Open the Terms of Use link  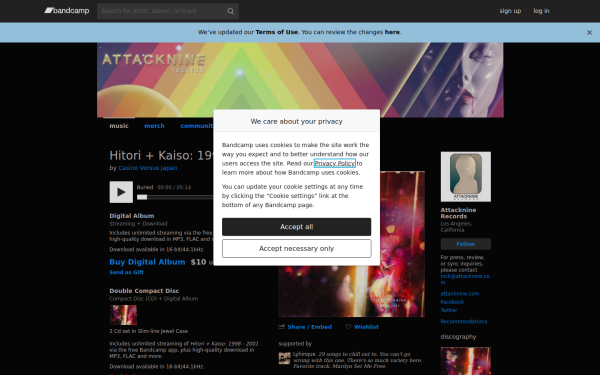pos(276,32)
